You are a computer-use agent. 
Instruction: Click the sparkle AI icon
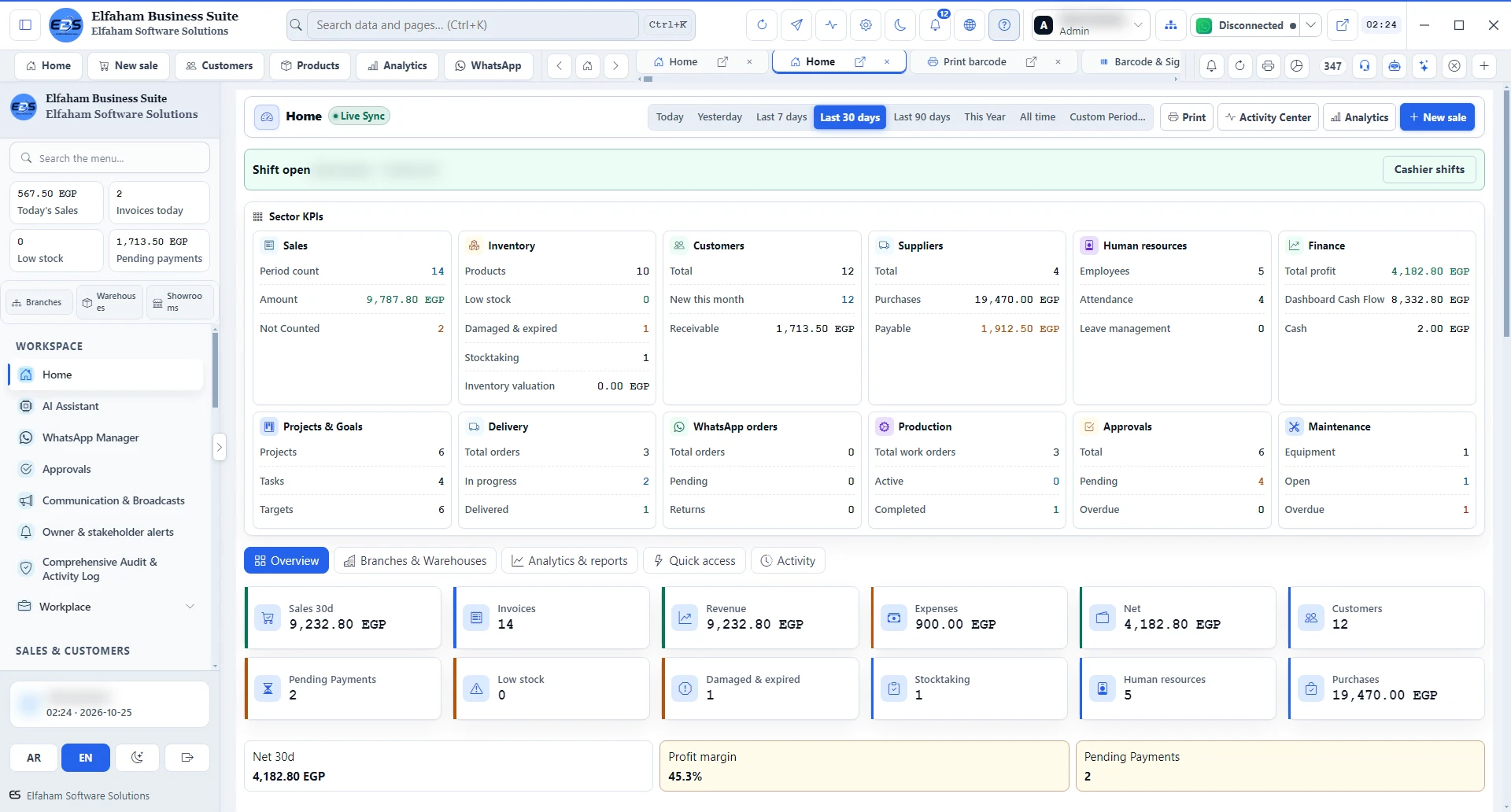coord(1424,66)
